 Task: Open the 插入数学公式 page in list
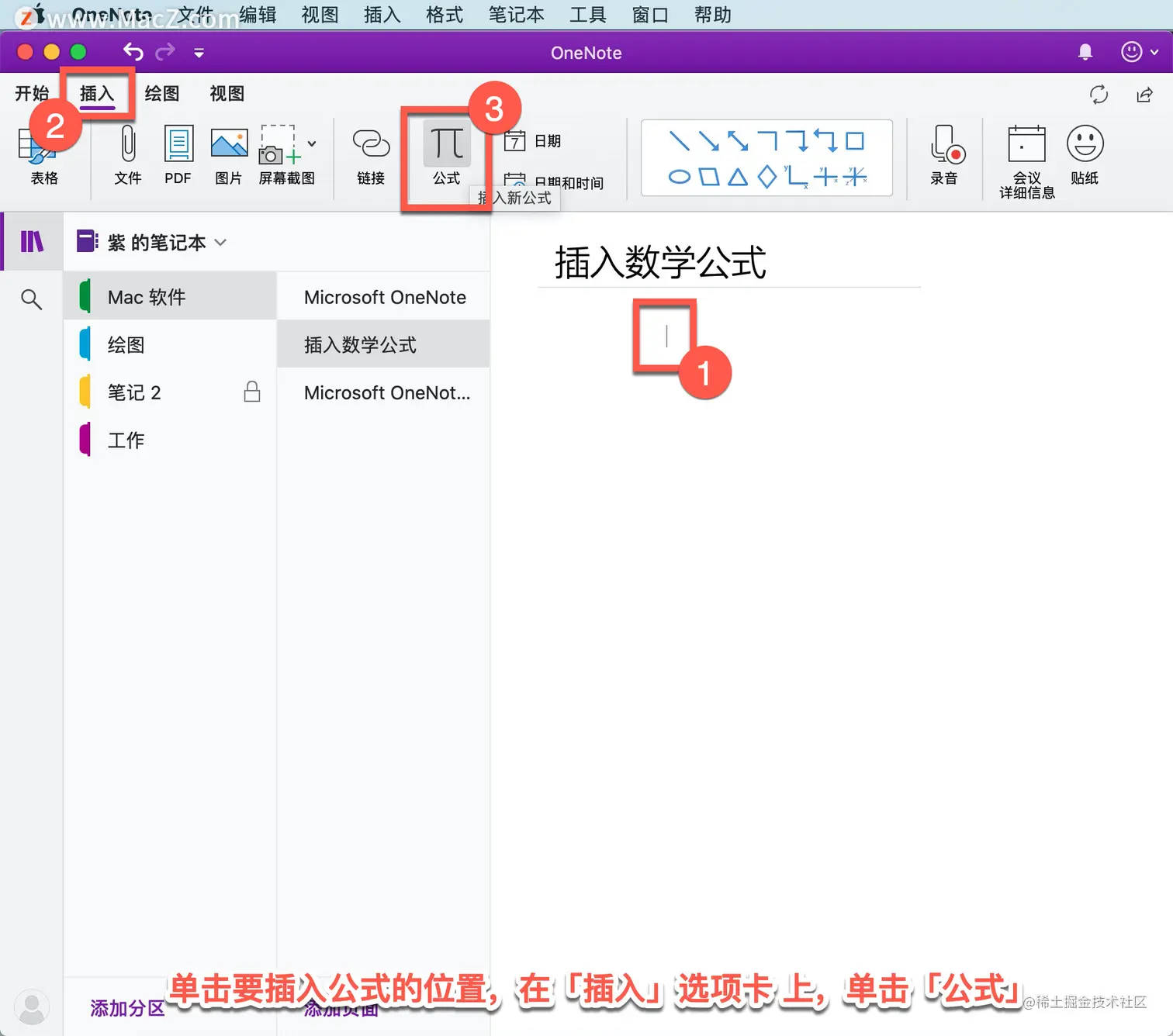pyautogui.click(x=383, y=344)
